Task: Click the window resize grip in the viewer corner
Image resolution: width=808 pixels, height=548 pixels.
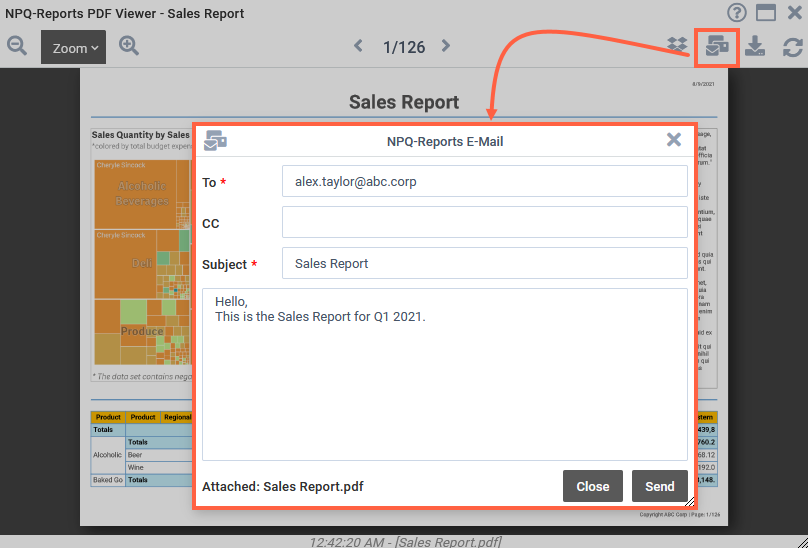Action: point(802,542)
